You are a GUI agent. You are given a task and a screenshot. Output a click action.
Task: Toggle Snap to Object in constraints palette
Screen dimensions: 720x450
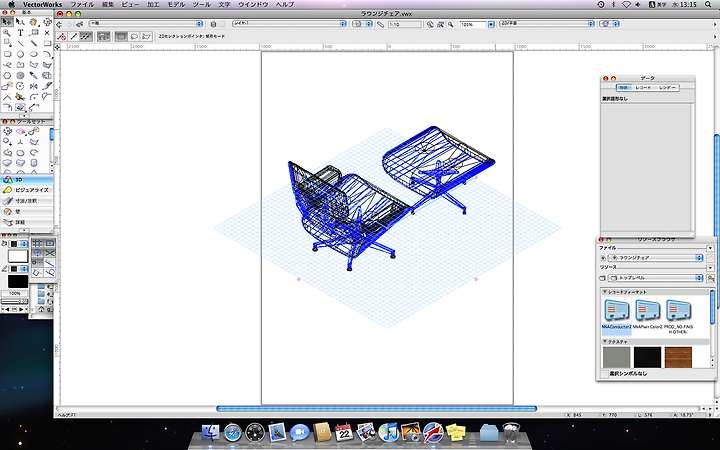[50, 243]
